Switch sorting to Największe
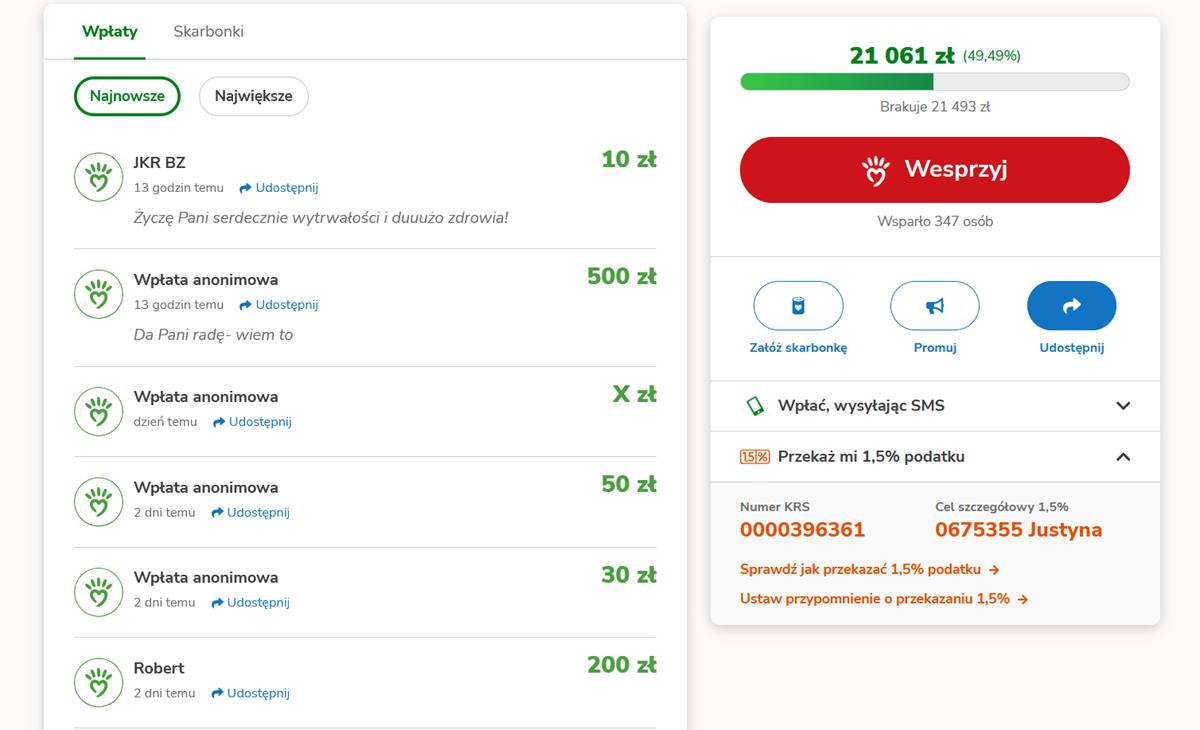The width and height of the screenshot is (1200, 730). [x=253, y=97]
